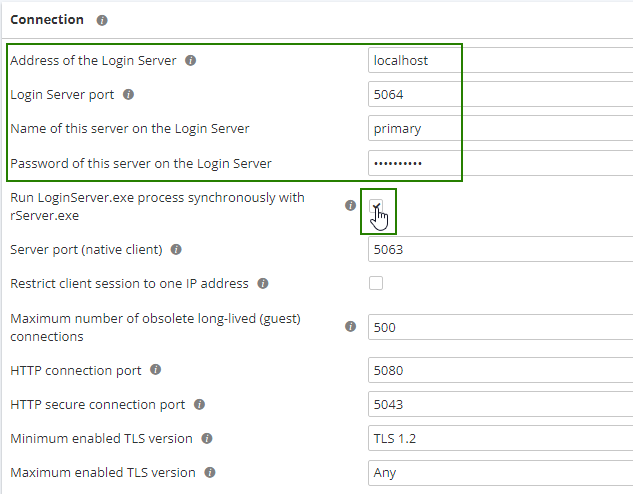Click info icon for Address of Login Server

[x=191, y=60]
